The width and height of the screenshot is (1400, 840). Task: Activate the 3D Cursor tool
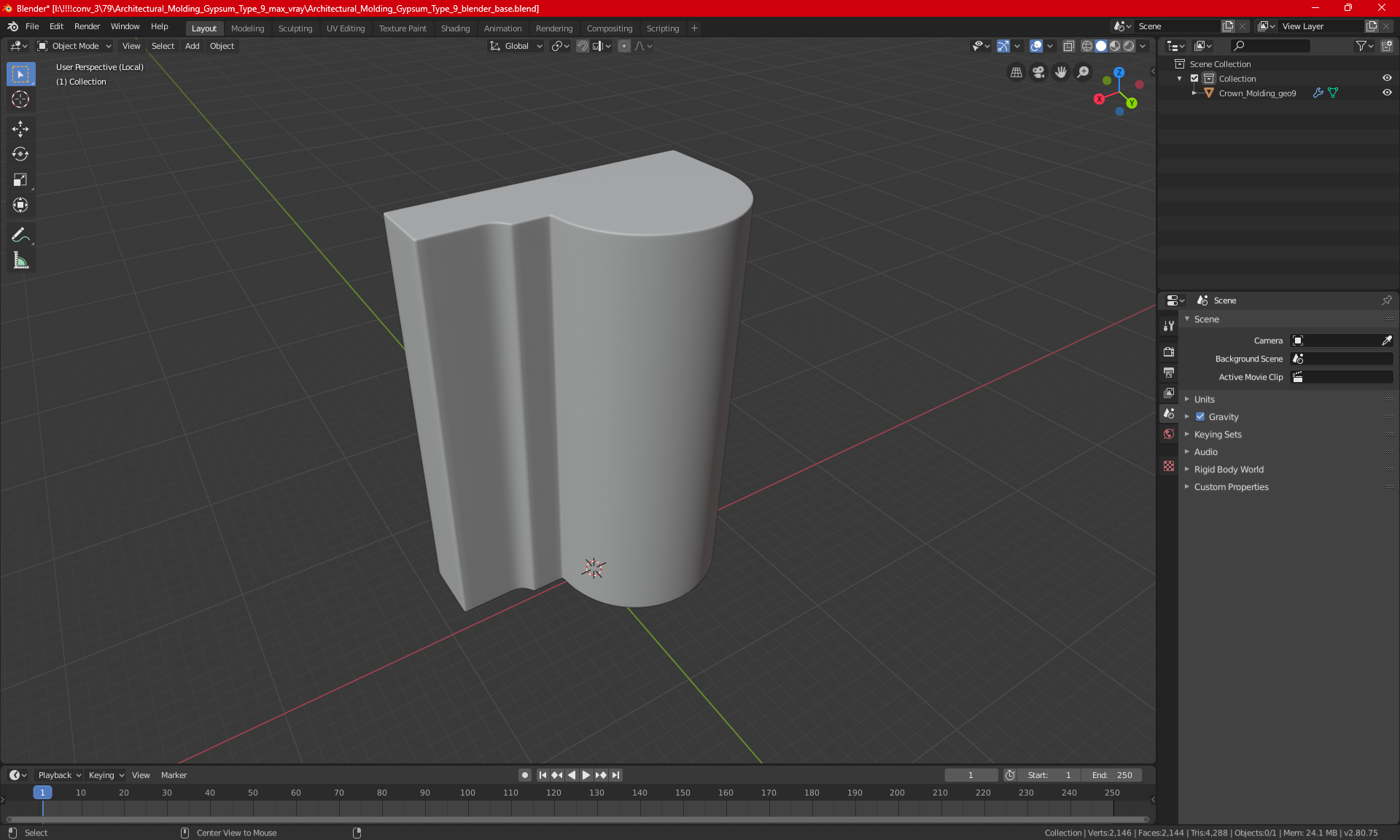pos(20,99)
